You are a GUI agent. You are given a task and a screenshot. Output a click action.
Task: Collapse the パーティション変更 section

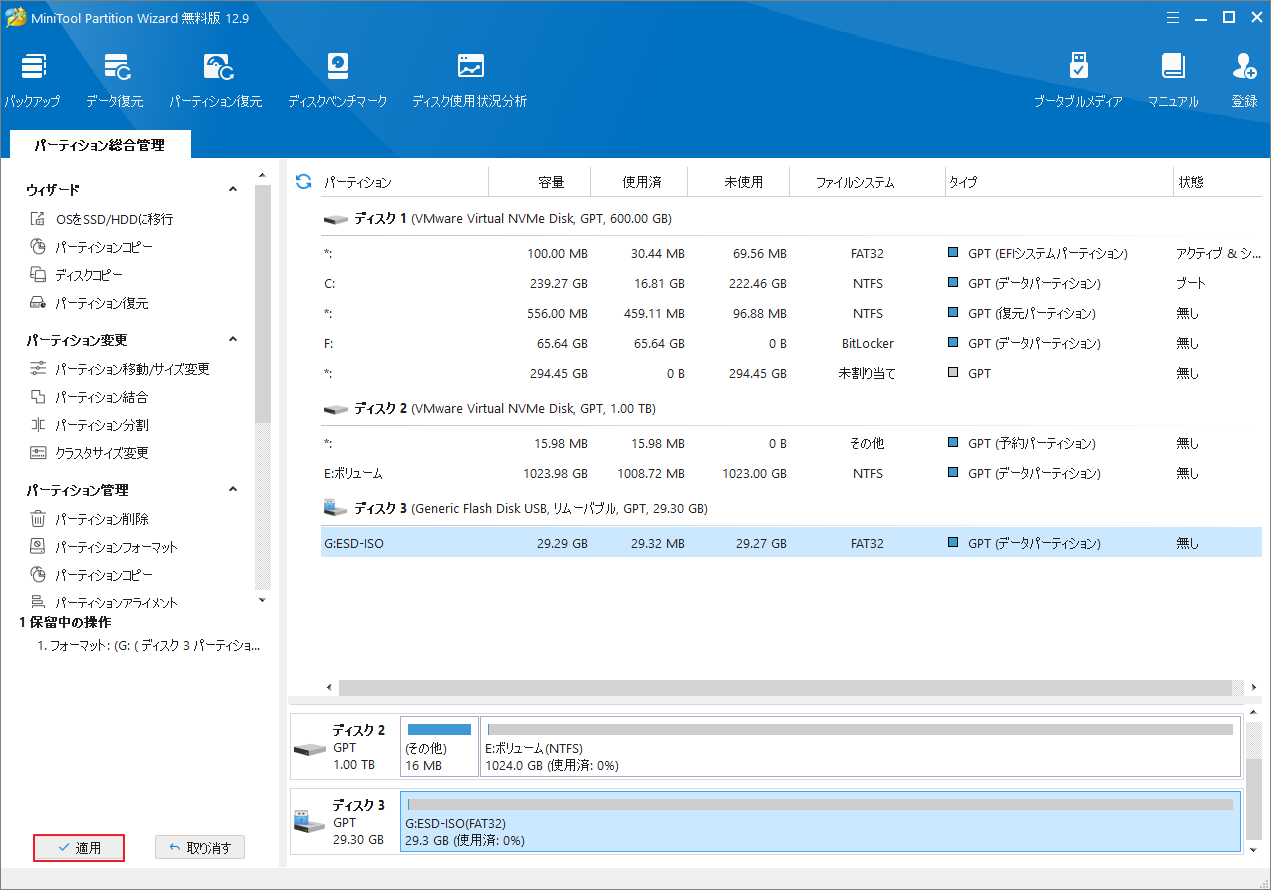[x=233, y=339]
